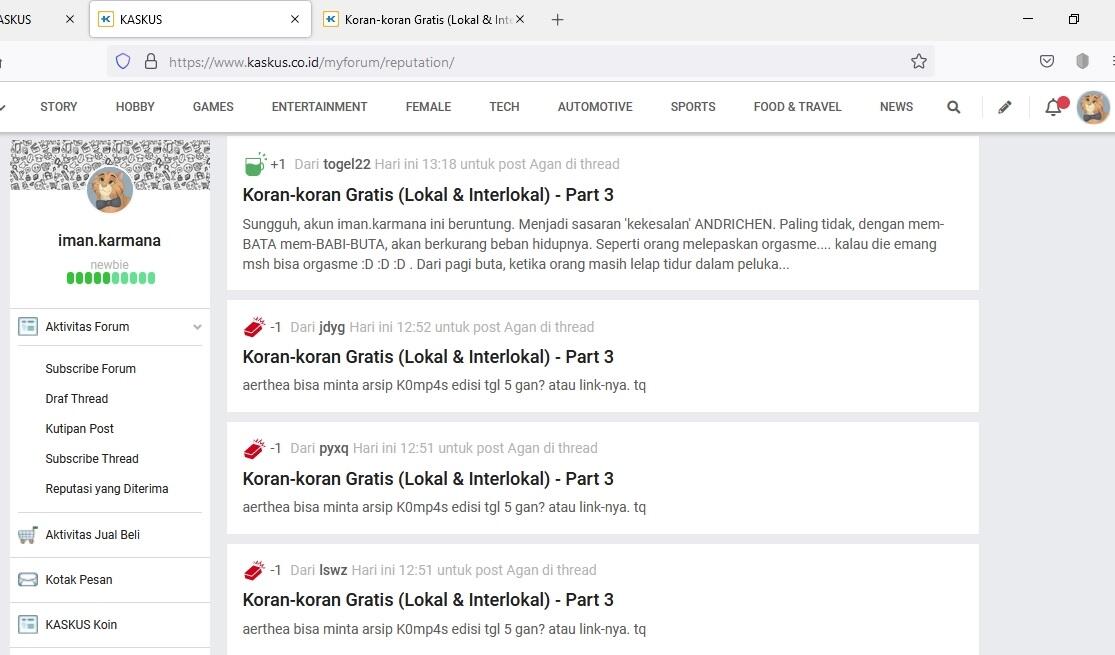Open Kotak Pesan inbox
Viewport: 1115px width, 655px height.
point(79,580)
